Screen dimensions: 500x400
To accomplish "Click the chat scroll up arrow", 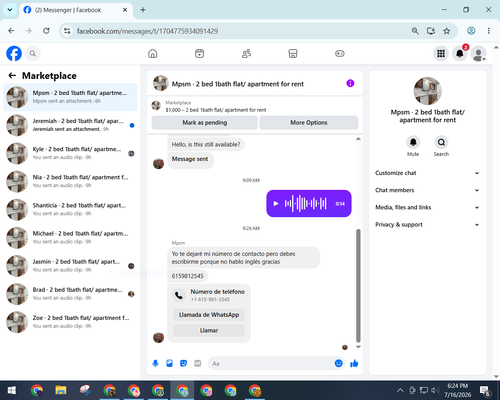I will click(x=358, y=139).
